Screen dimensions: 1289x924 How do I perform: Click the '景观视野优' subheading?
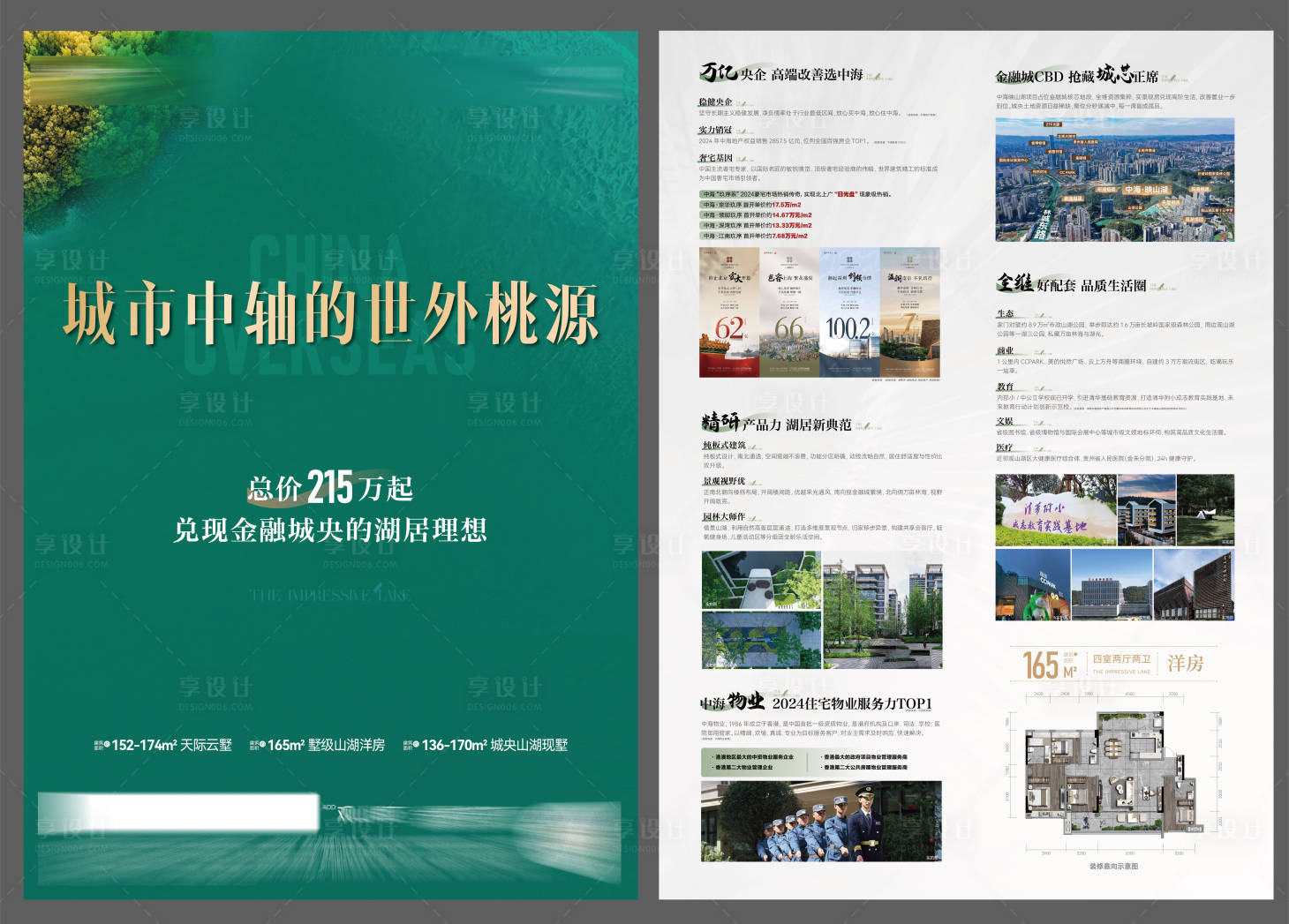(x=724, y=482)
